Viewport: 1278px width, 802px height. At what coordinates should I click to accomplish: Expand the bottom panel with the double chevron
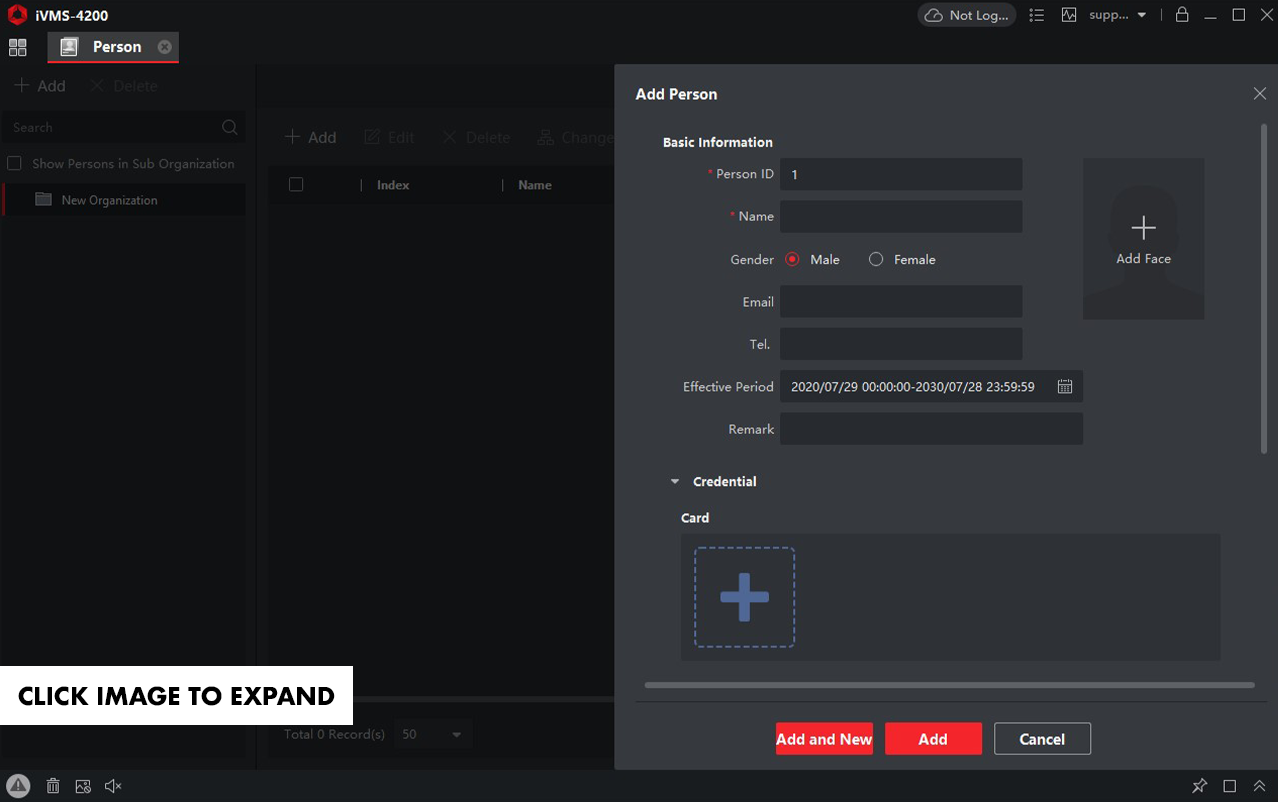(1259, 786)
